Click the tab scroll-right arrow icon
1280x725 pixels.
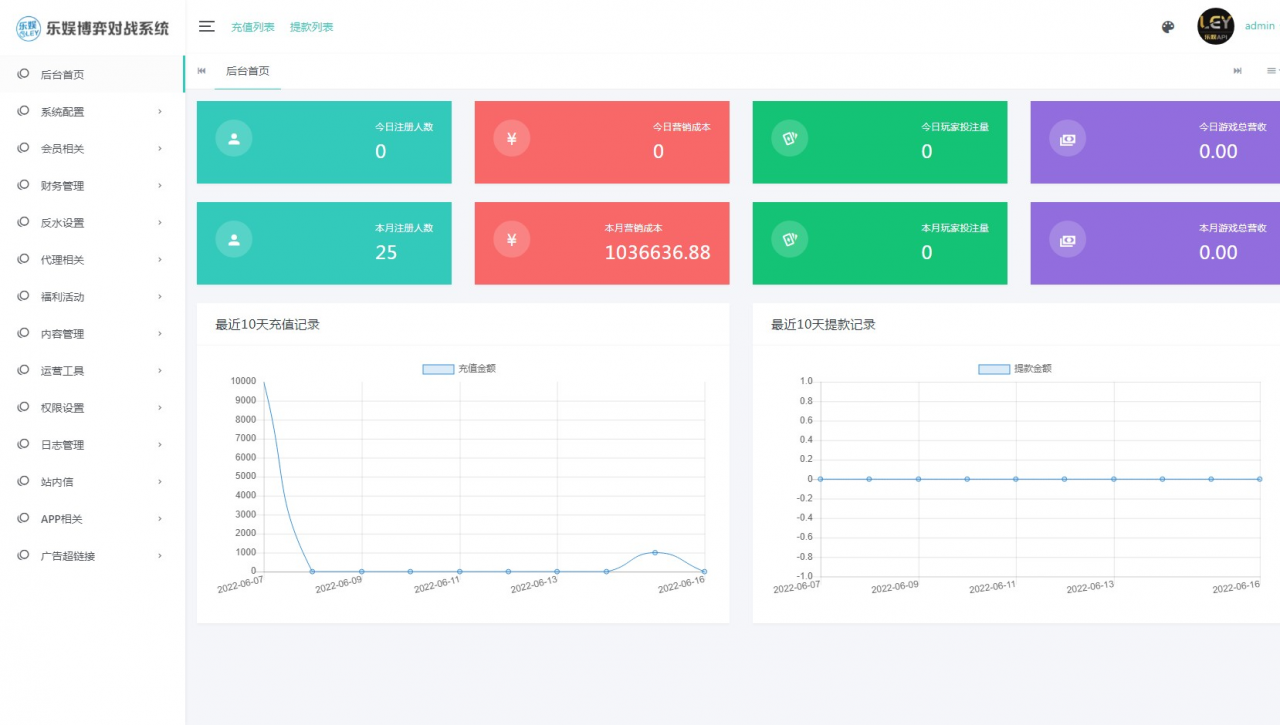[1238, 71]
